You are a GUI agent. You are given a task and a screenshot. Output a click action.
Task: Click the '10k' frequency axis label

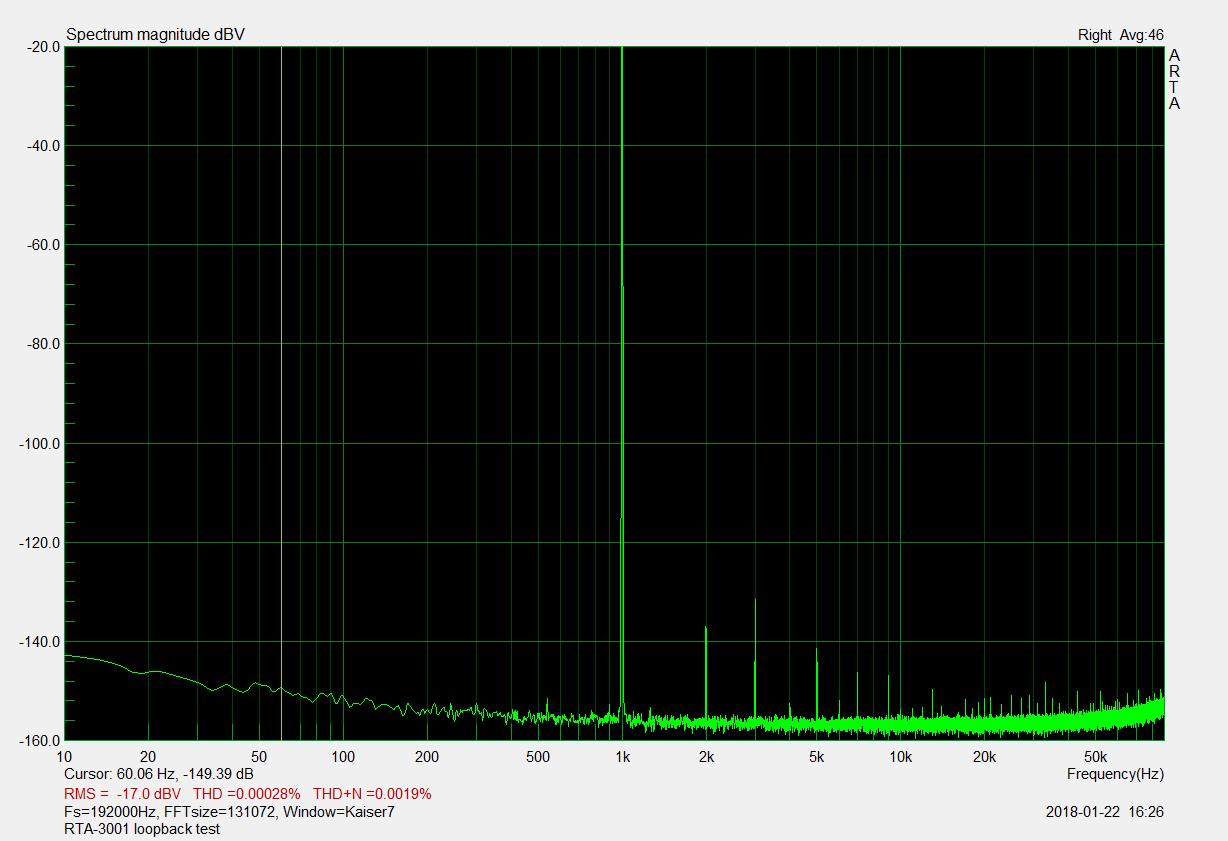click(900, 757)
